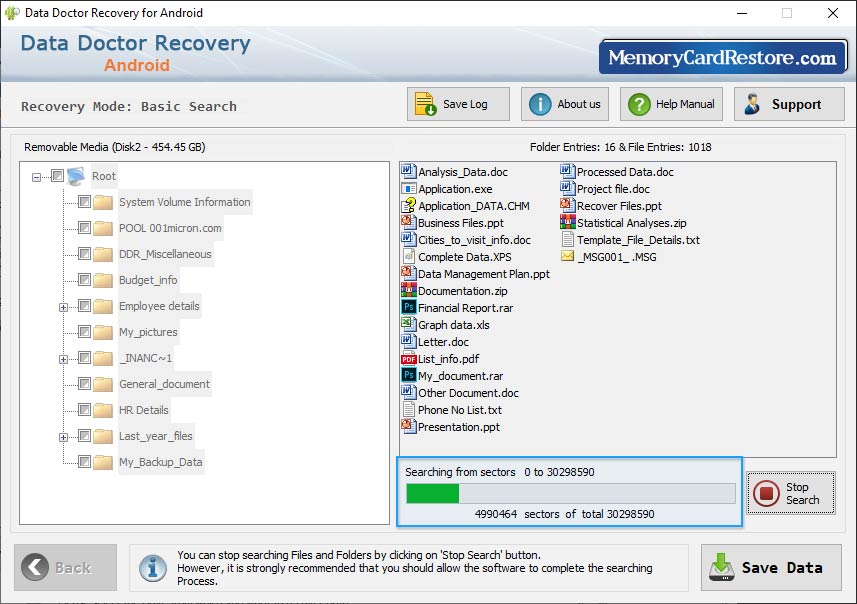Check the Employee details checkbox

84,306
